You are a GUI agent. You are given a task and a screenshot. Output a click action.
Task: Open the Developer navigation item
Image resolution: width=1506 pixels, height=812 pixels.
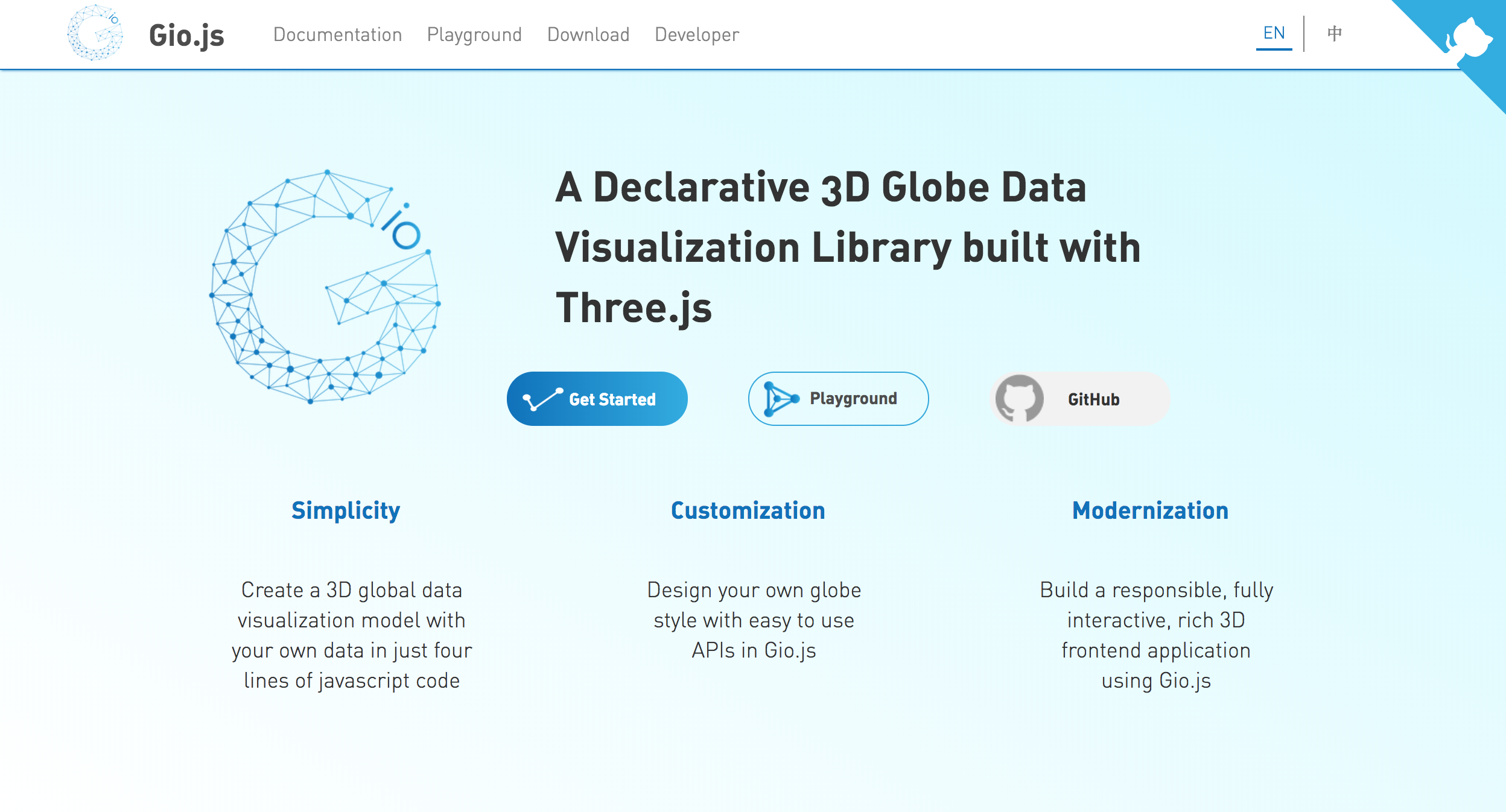(696, 34)
